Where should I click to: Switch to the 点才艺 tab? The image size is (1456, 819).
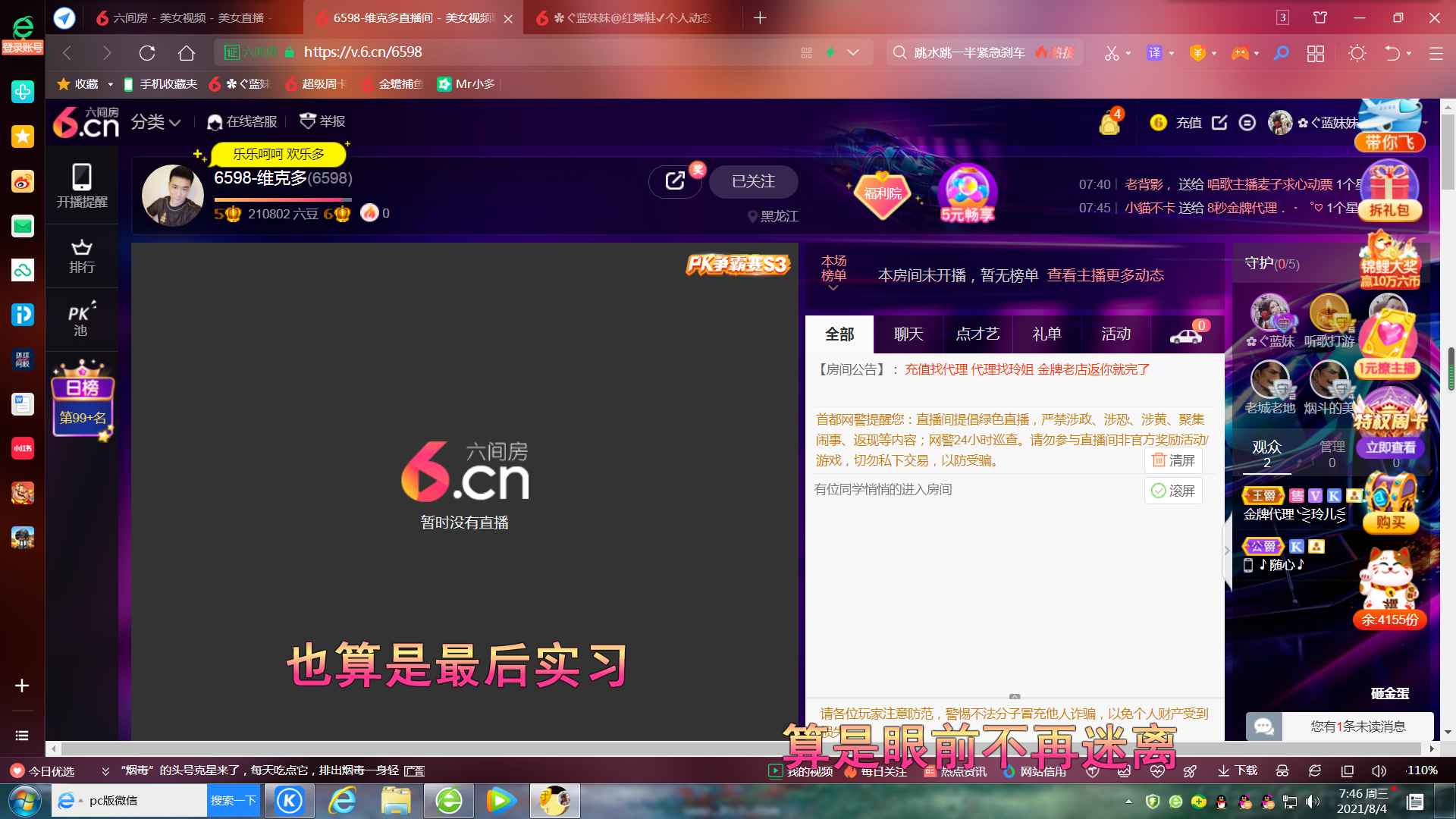point(977,334)
